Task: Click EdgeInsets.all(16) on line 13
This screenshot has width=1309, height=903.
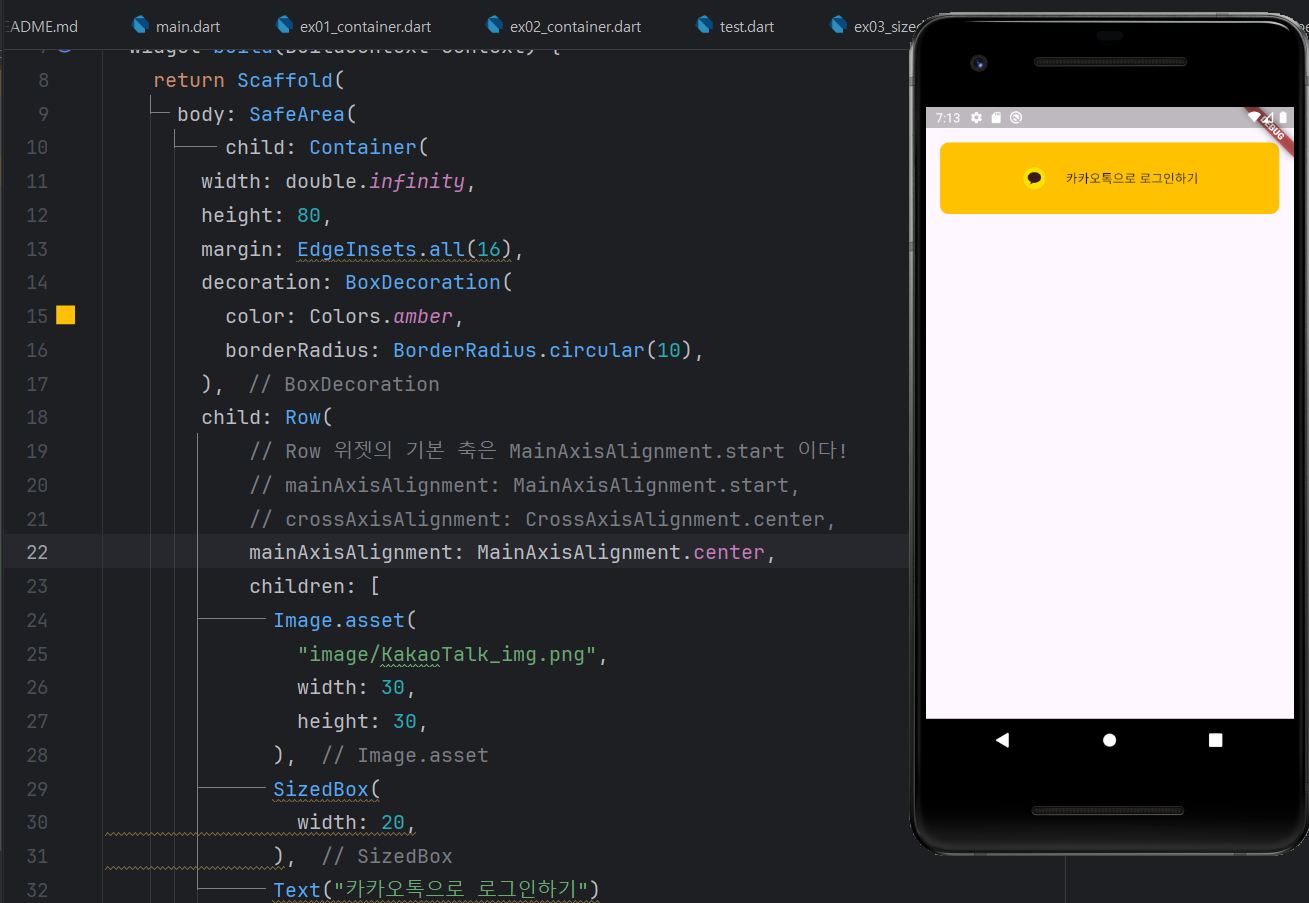Action: (405, 249)
